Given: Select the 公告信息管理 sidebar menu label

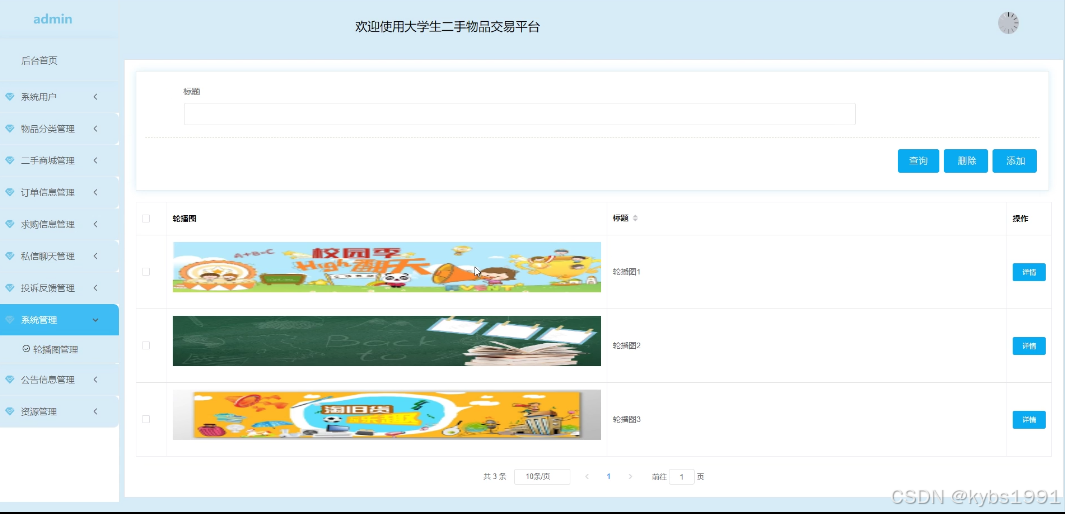Looking at the screenshot, I should (x=48, y=380).
